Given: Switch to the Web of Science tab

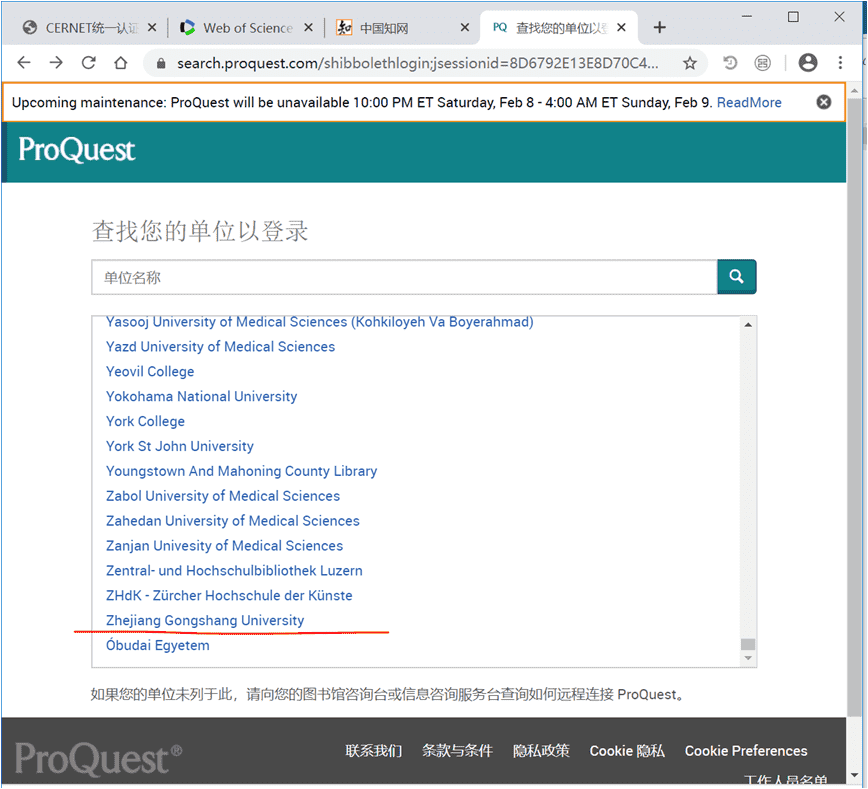Looking at the screenshot, I should click(x=247, y=28).
